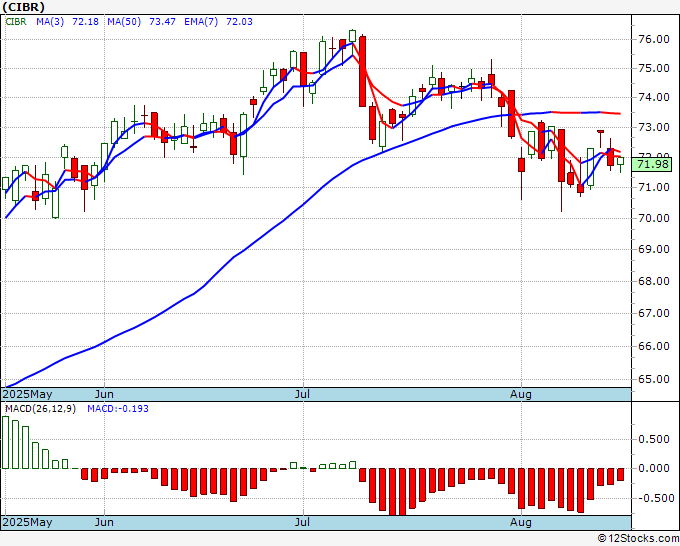Viewport: 680px width, 546px height.
Task: Click the 68.00 price axis label
Action: point(654,281)
